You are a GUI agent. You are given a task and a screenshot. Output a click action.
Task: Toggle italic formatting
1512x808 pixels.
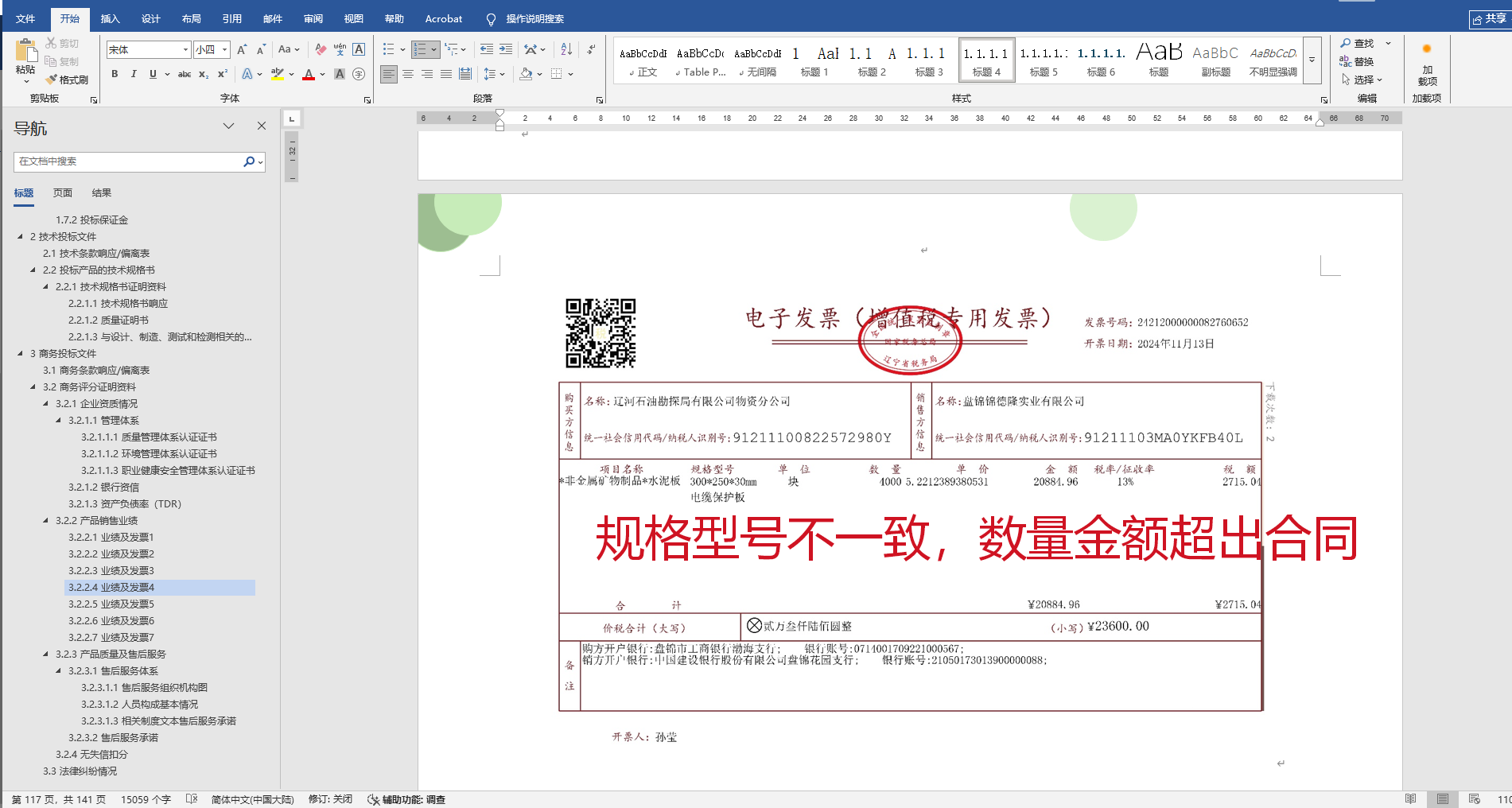click(x=134, y=74)
